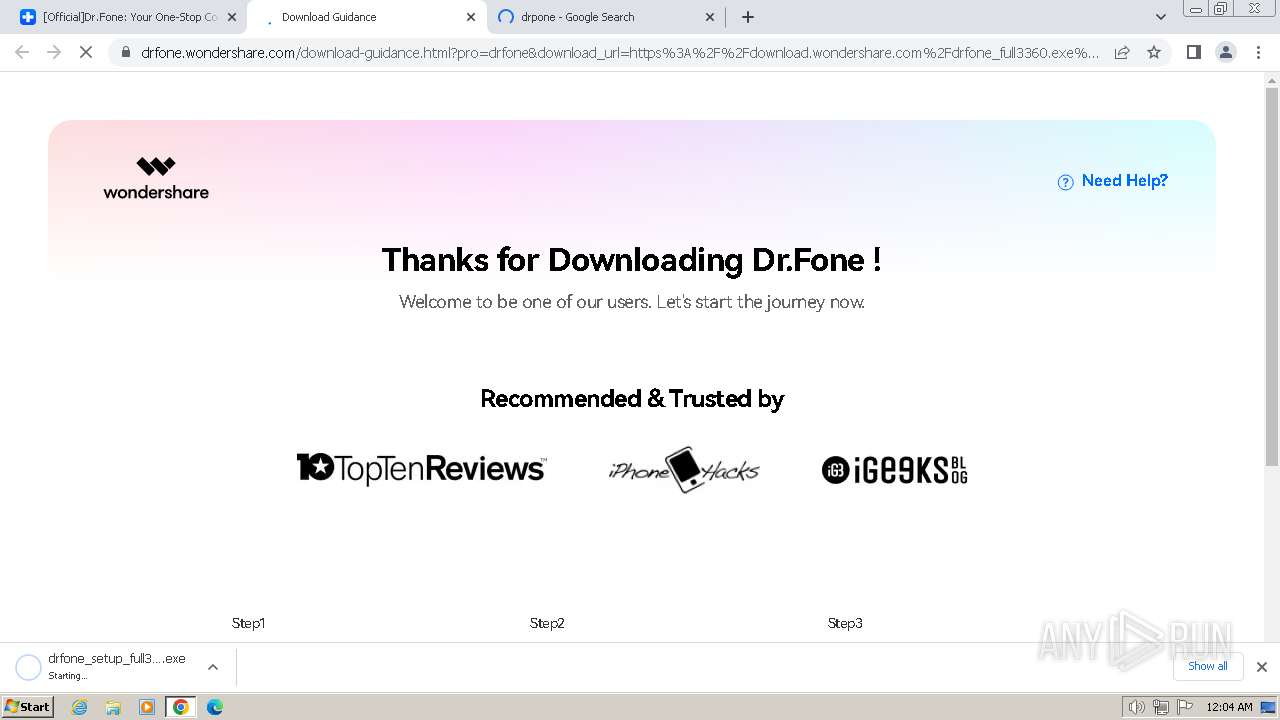Launch Microsoft Edge from taskbar
Image resolution: width=1280 pixels, height=720 pixels.
(215, 707)
